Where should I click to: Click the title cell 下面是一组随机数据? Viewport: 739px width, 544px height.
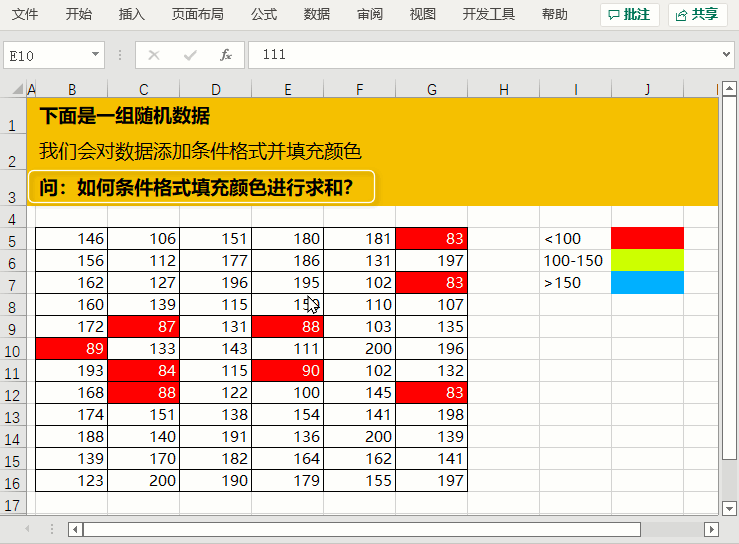click(x=125, y=116)
